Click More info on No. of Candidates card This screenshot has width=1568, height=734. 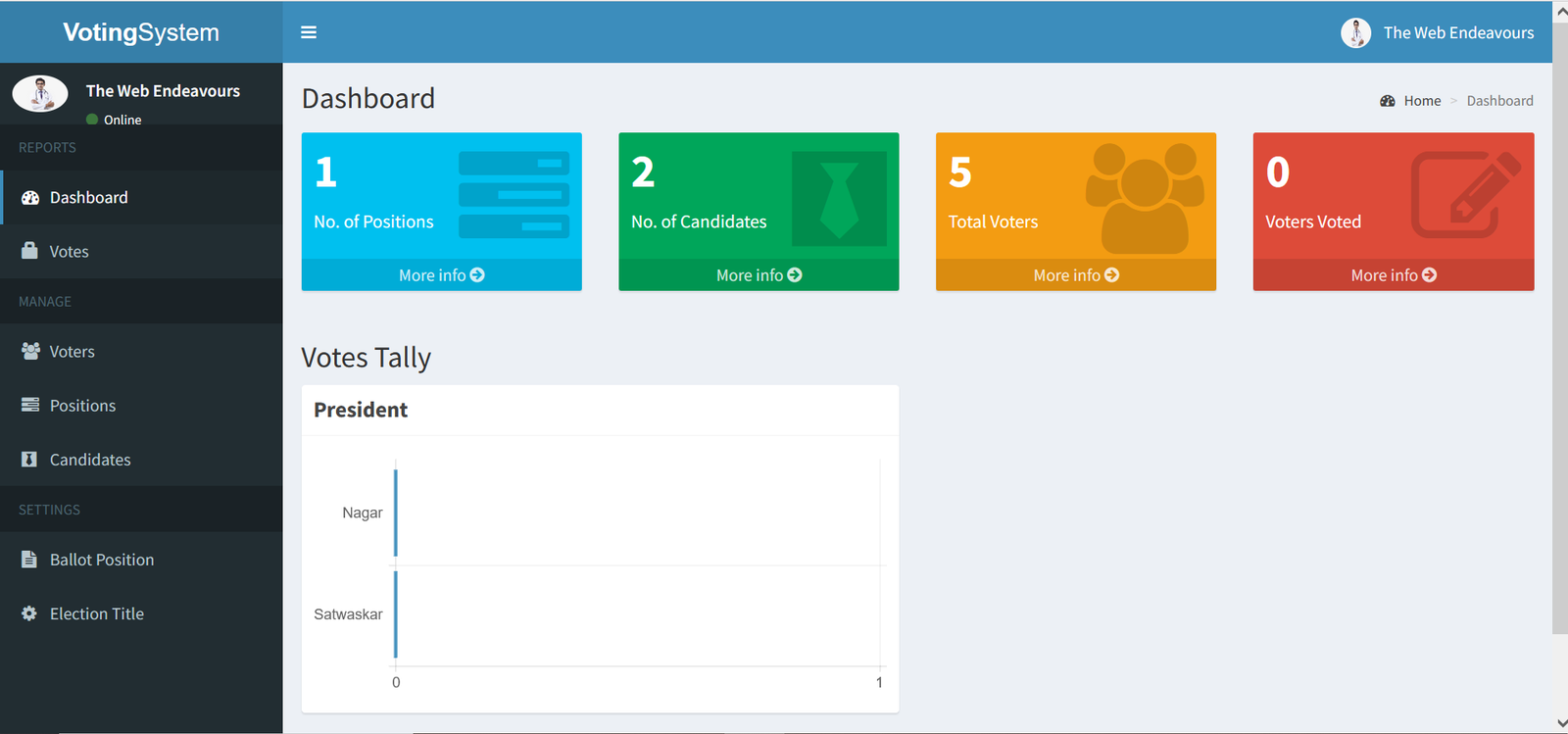759,275
